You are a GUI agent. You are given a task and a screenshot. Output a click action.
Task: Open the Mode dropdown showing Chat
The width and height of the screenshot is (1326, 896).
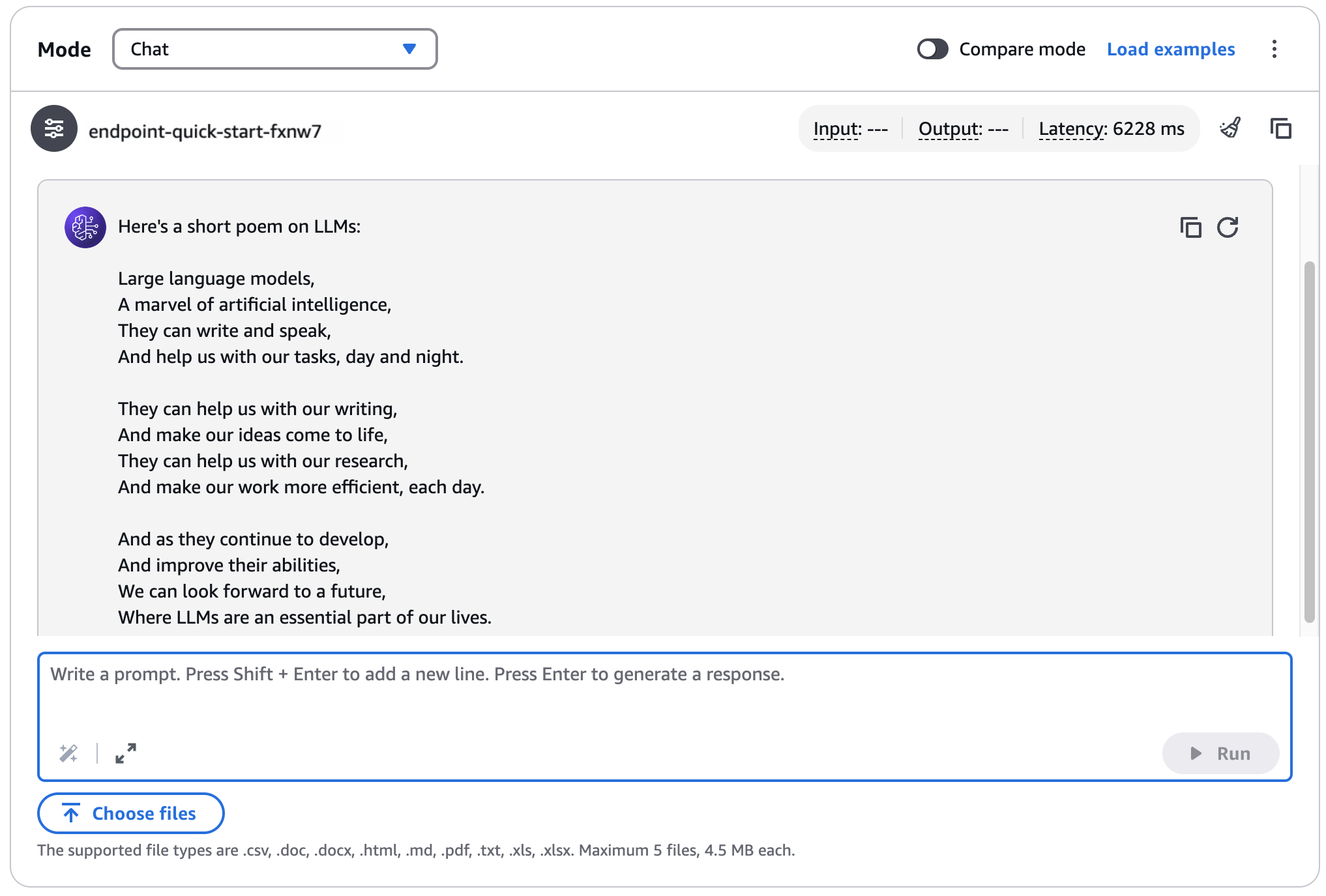click(x=274, y=49)
